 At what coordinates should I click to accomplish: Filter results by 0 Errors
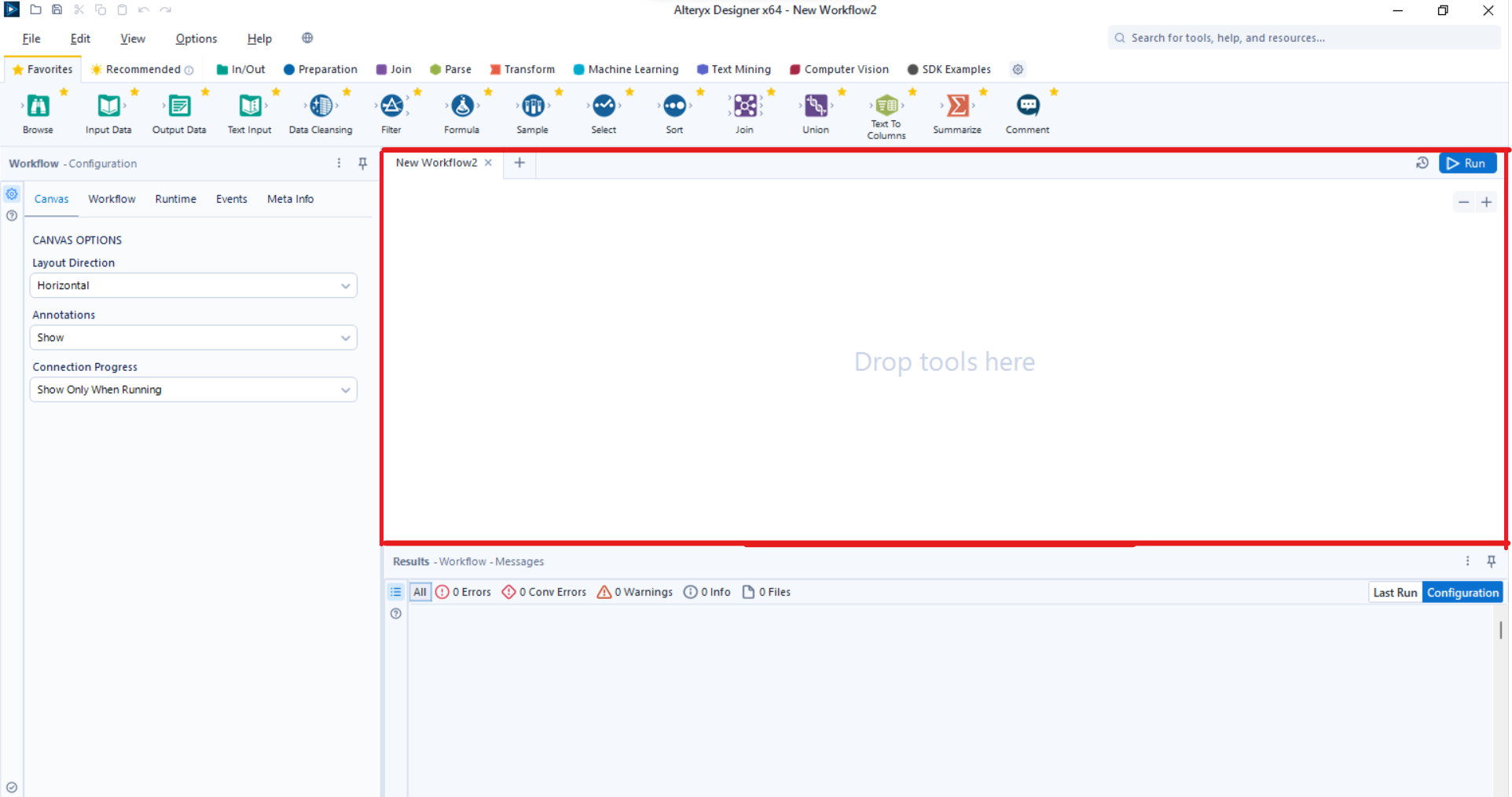pos(464,592)
